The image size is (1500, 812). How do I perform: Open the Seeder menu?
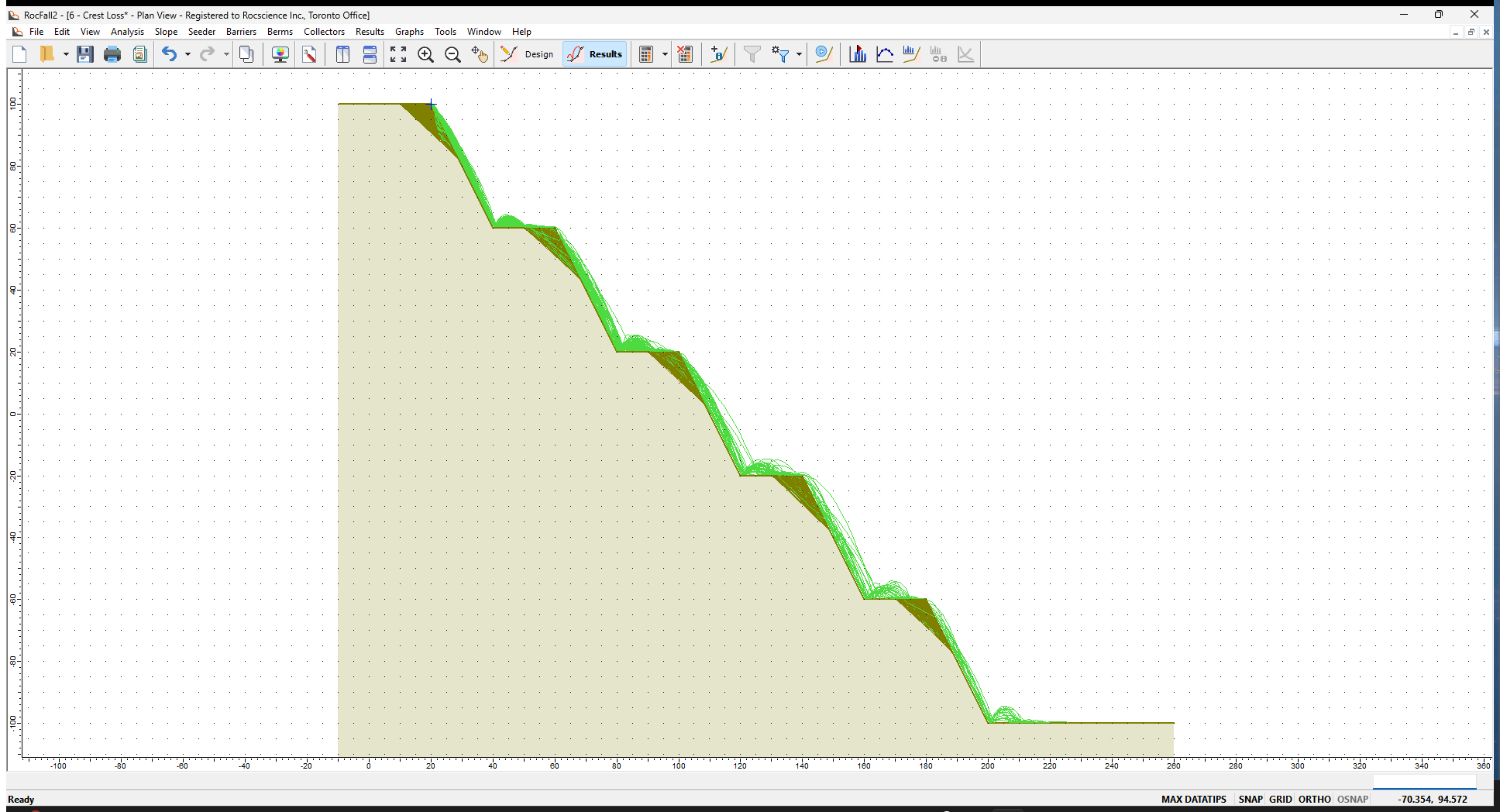201,32
